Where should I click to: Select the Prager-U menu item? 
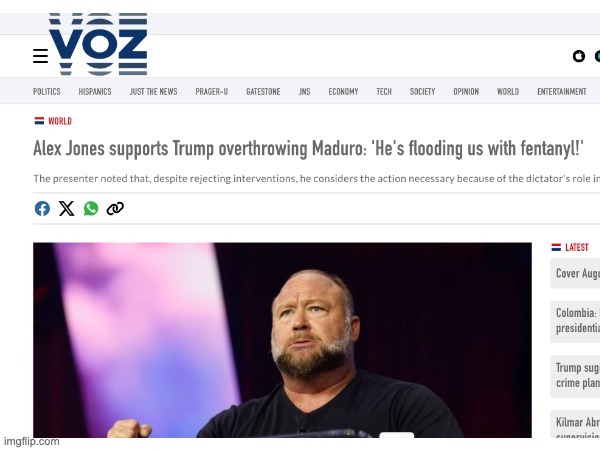(x=212, y=91)
